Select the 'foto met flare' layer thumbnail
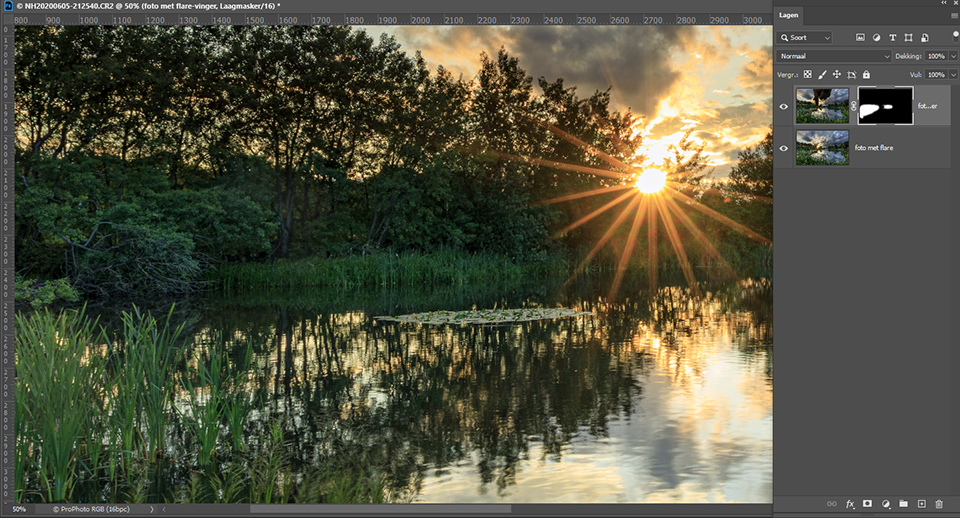Screen dimensions: 960x518 822,147
